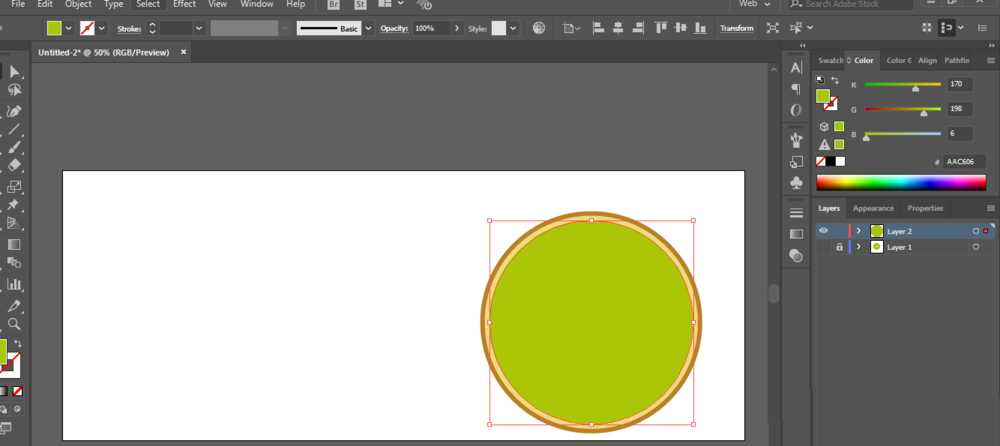
Task: Toggle visibility column for Layer 1
Action: [x=824, y=246]
